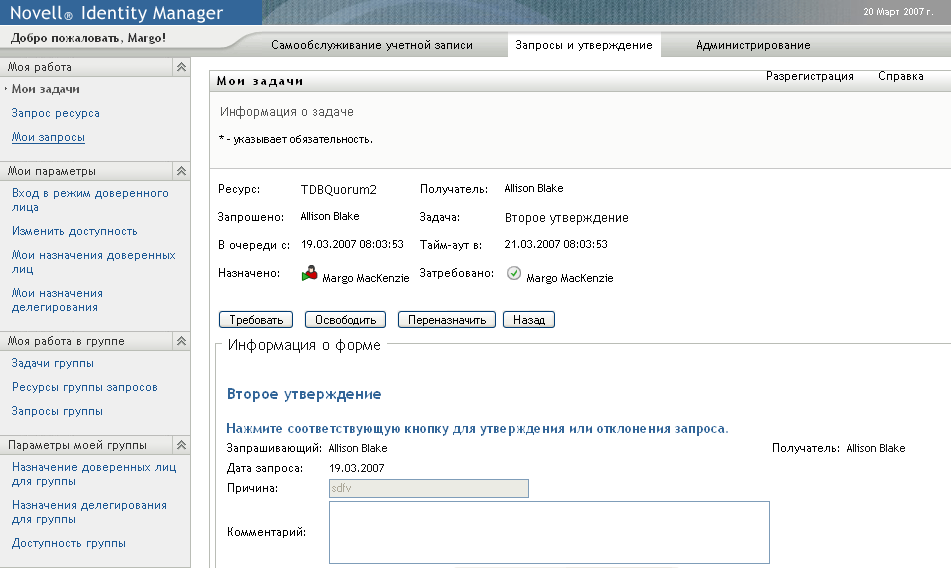Screen dimensions: 951x568
Task: Collapse the Моя работа section
Action: [x=181, y=67]
